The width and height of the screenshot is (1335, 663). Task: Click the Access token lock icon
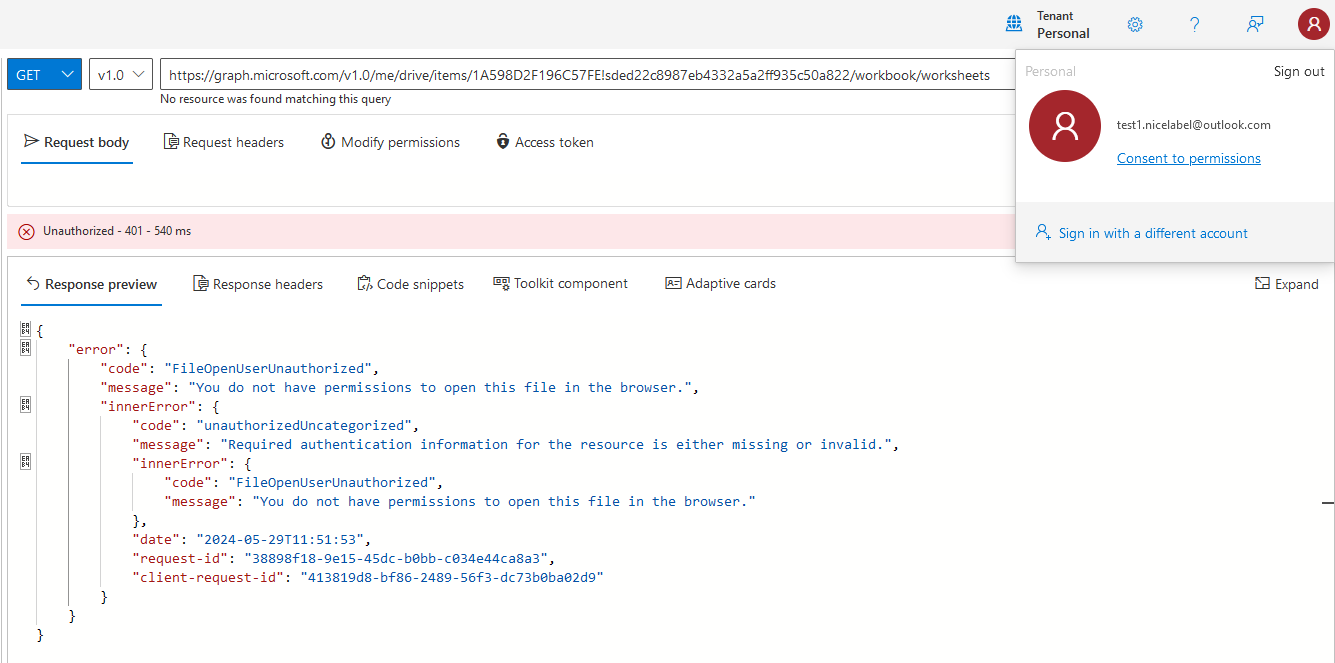coord(502,141)
